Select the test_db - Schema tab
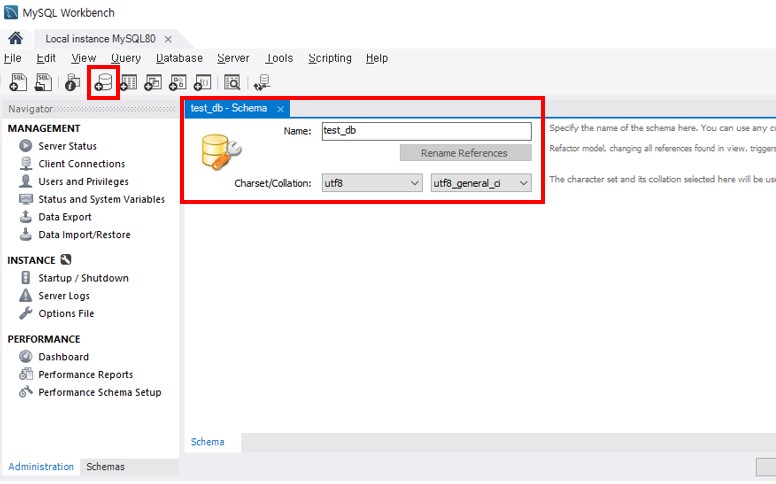 229,108
